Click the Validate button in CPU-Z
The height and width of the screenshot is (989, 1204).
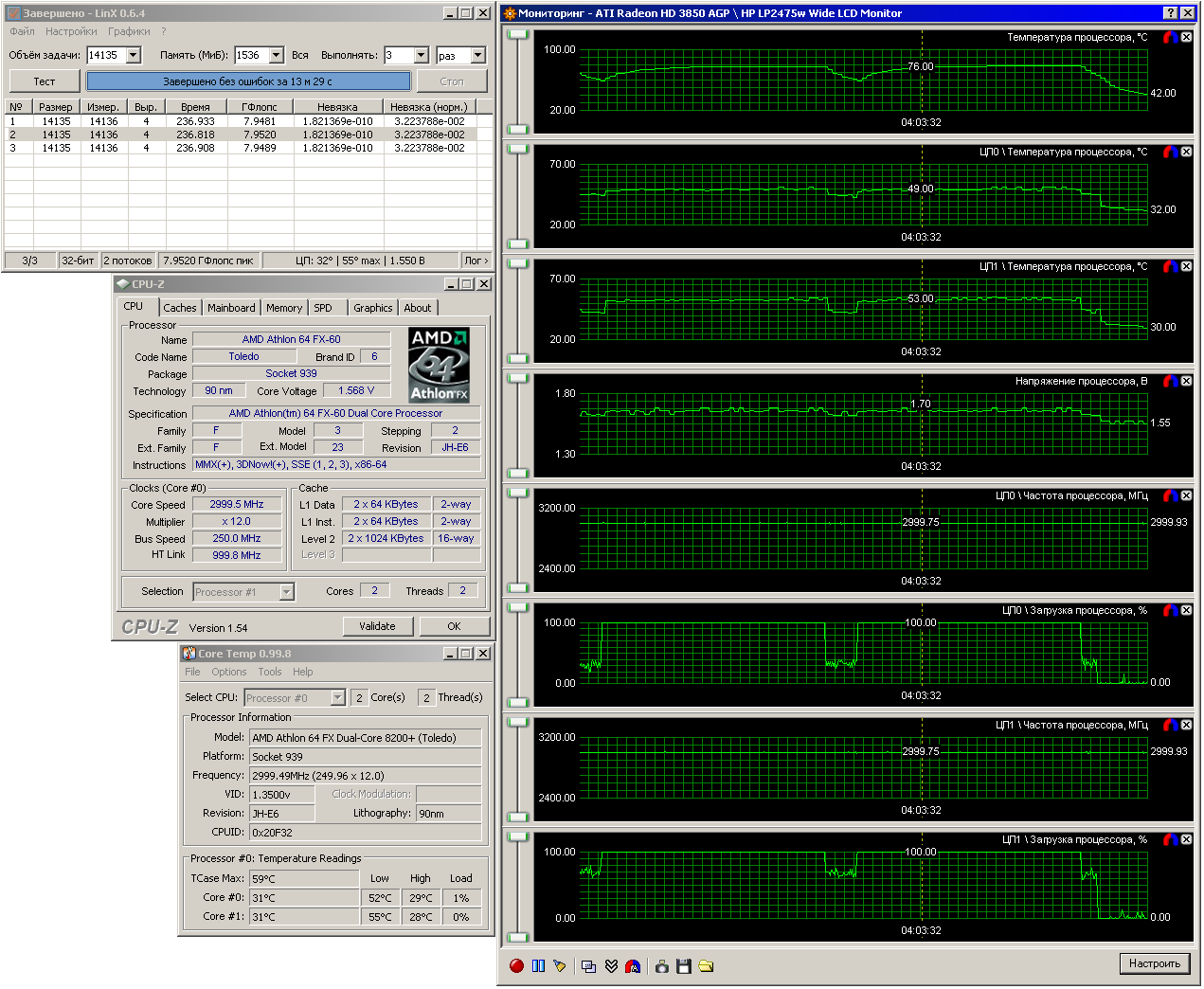click(x=377, y=626)
